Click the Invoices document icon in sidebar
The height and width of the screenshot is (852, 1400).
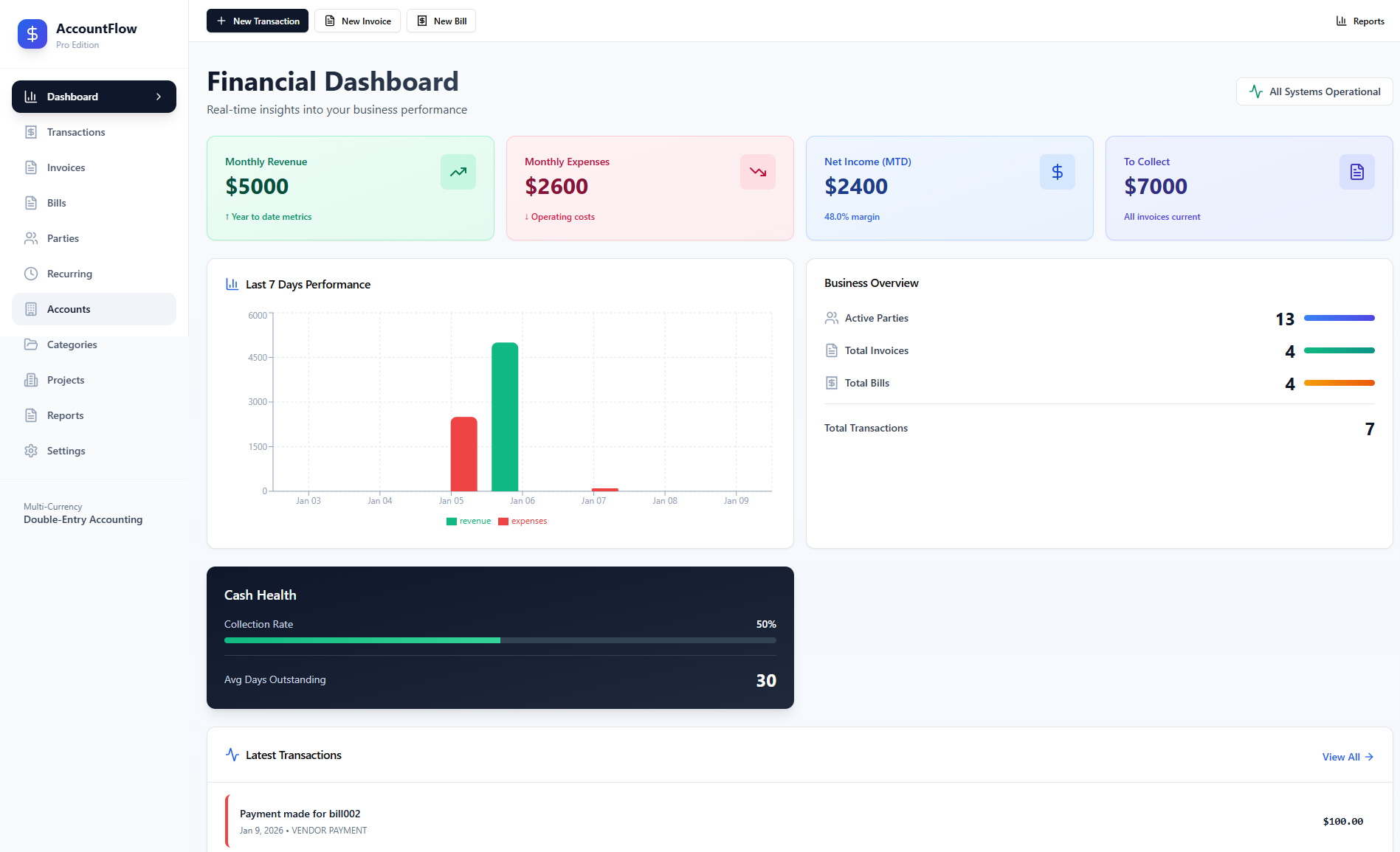[31, 167]
